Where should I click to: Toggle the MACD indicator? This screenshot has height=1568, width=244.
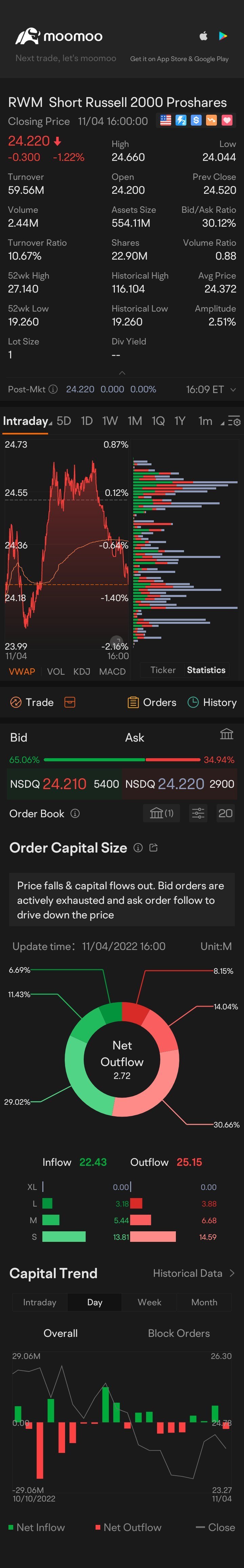(112, 671)
